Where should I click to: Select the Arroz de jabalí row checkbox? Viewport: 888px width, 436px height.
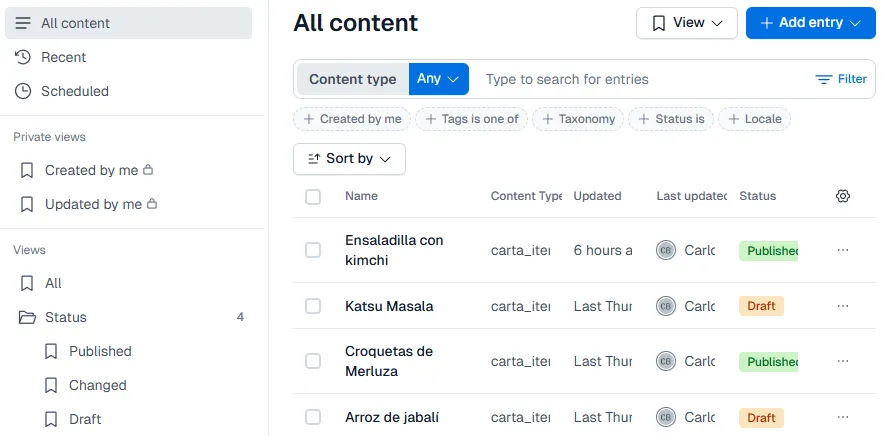pyautogui.click(x=313, y=417)
